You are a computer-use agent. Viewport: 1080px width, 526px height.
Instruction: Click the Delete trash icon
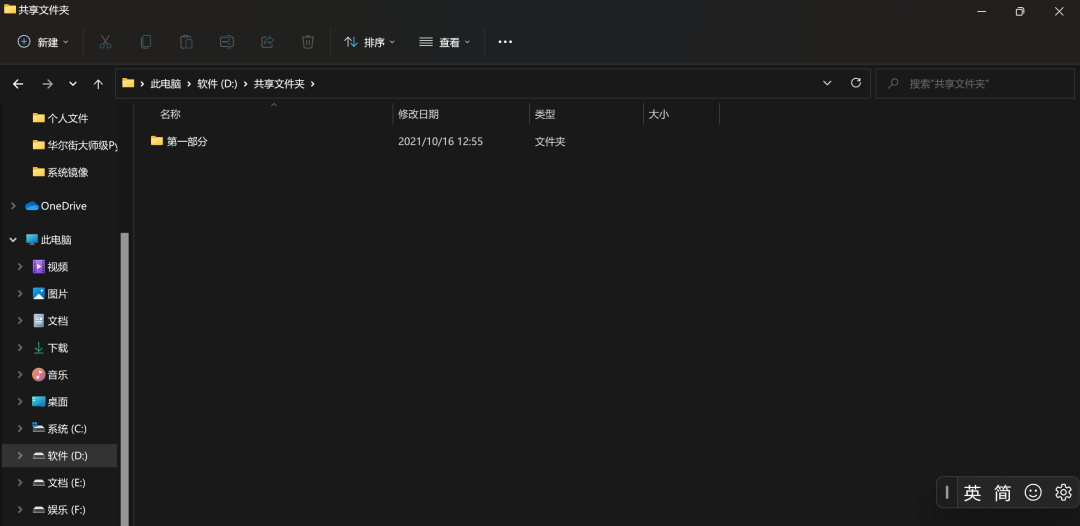[308, 42]
